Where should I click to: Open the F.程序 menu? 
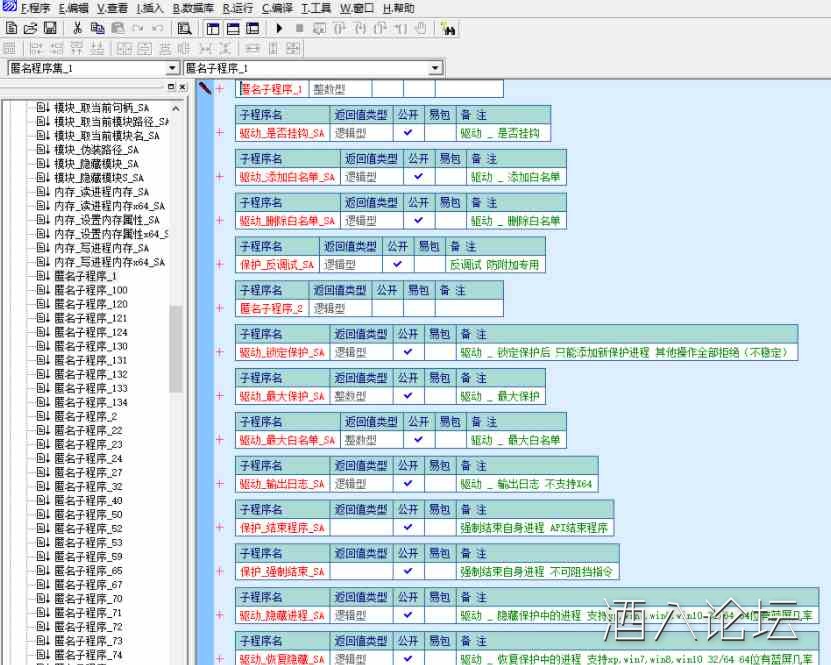(x=28, y=8)
